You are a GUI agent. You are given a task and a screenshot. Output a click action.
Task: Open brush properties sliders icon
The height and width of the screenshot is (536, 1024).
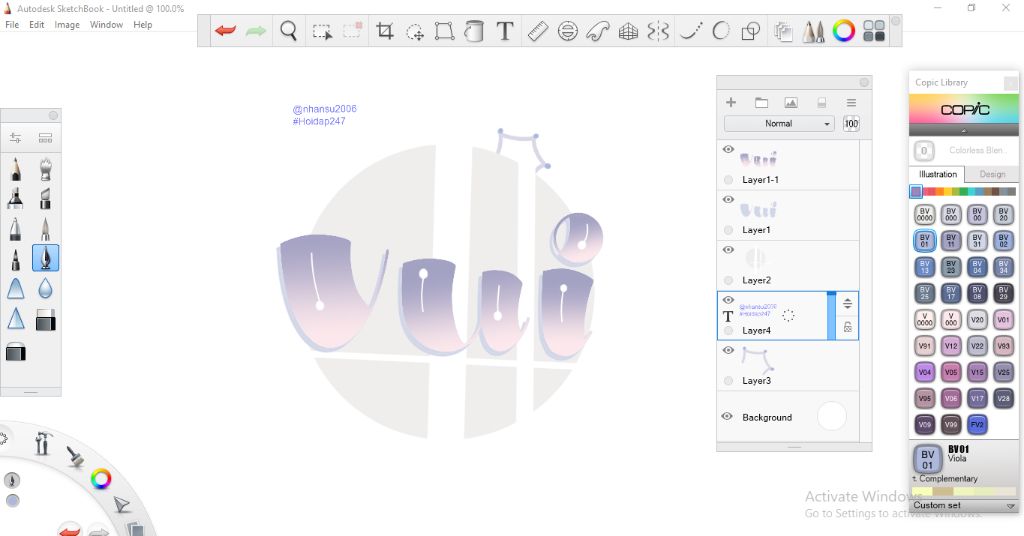point(16,138)
